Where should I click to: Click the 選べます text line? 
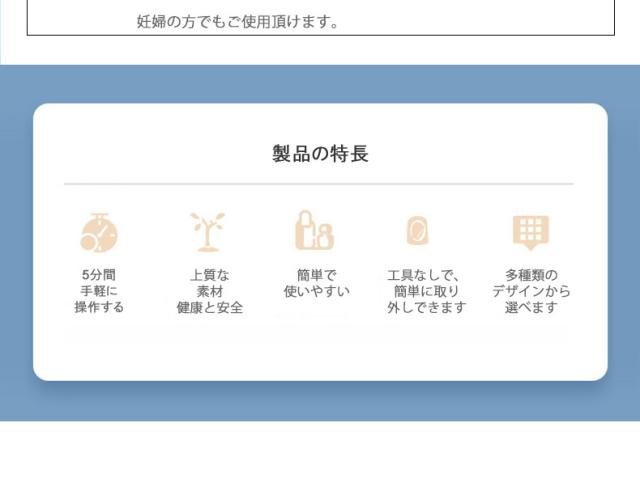tap(531, 307)
